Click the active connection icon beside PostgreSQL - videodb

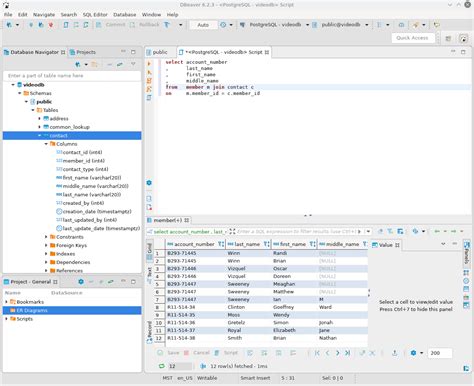[242, 25]
